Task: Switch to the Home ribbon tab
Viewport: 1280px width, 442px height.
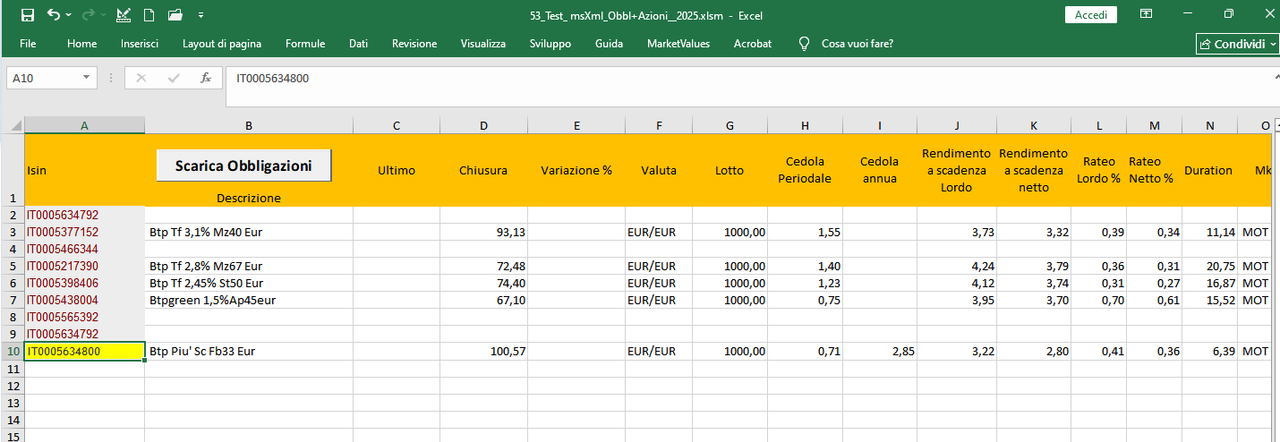Action: (x=82, y=44)
